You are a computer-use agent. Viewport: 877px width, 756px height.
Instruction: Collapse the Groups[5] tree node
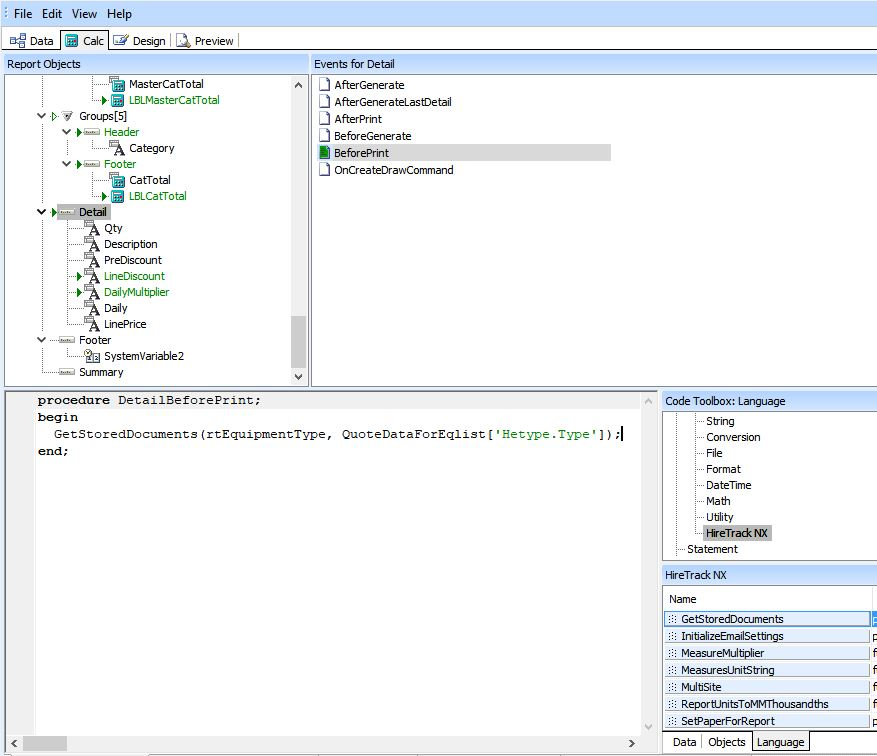pos(42,115)
